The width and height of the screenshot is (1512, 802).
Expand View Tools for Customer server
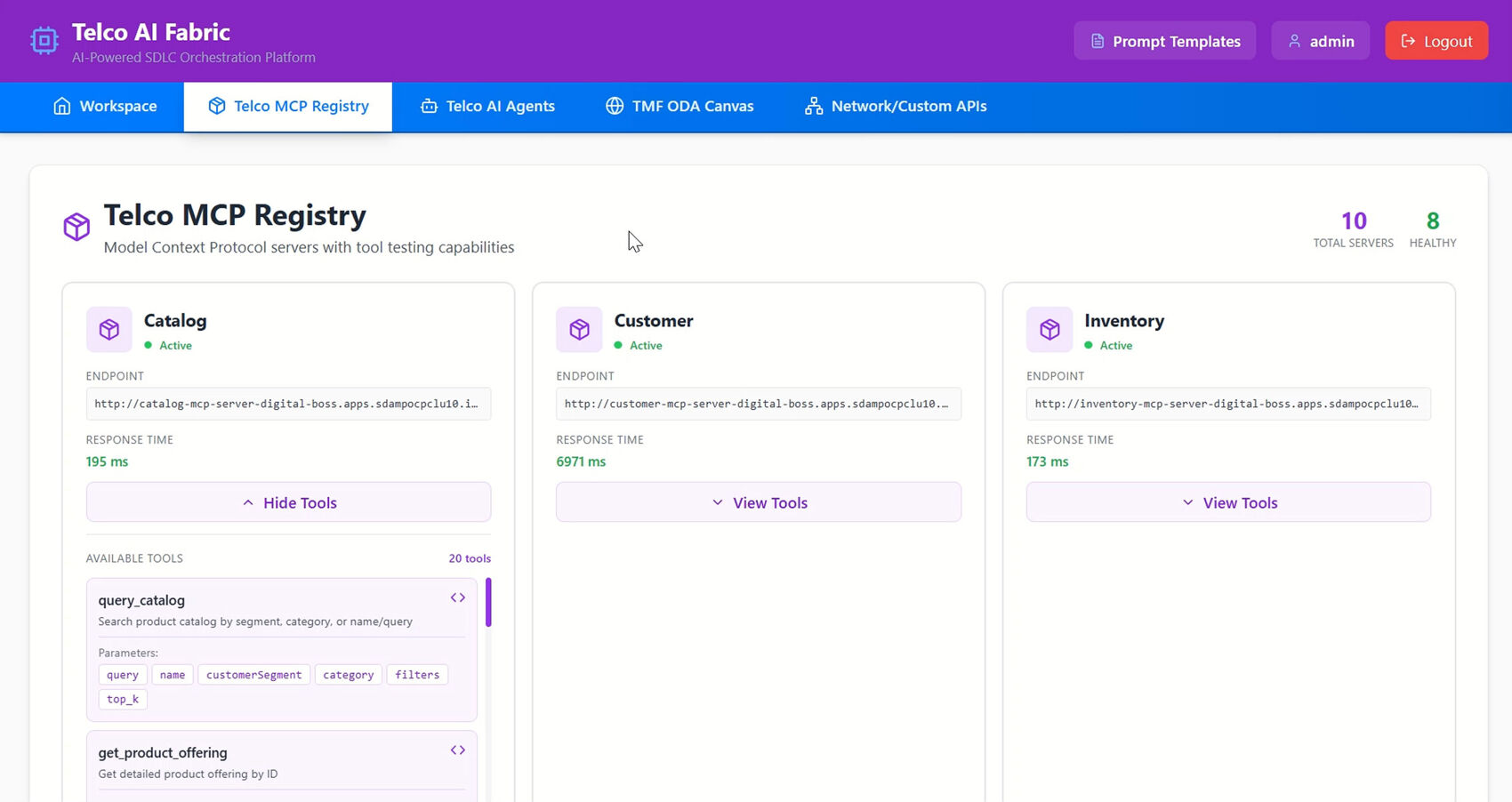click(x=759, y=502)
